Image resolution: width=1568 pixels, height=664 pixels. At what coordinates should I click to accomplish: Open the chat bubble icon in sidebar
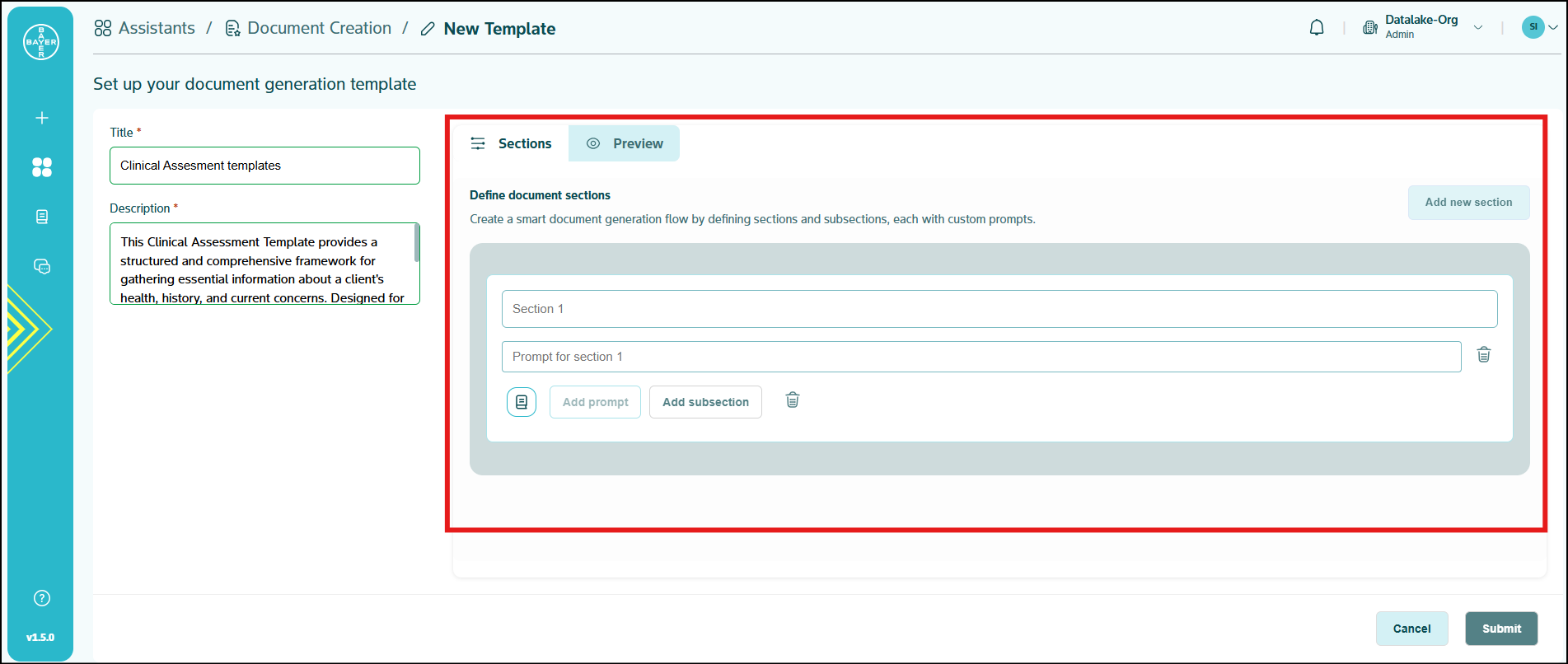[x=42, y=266]
